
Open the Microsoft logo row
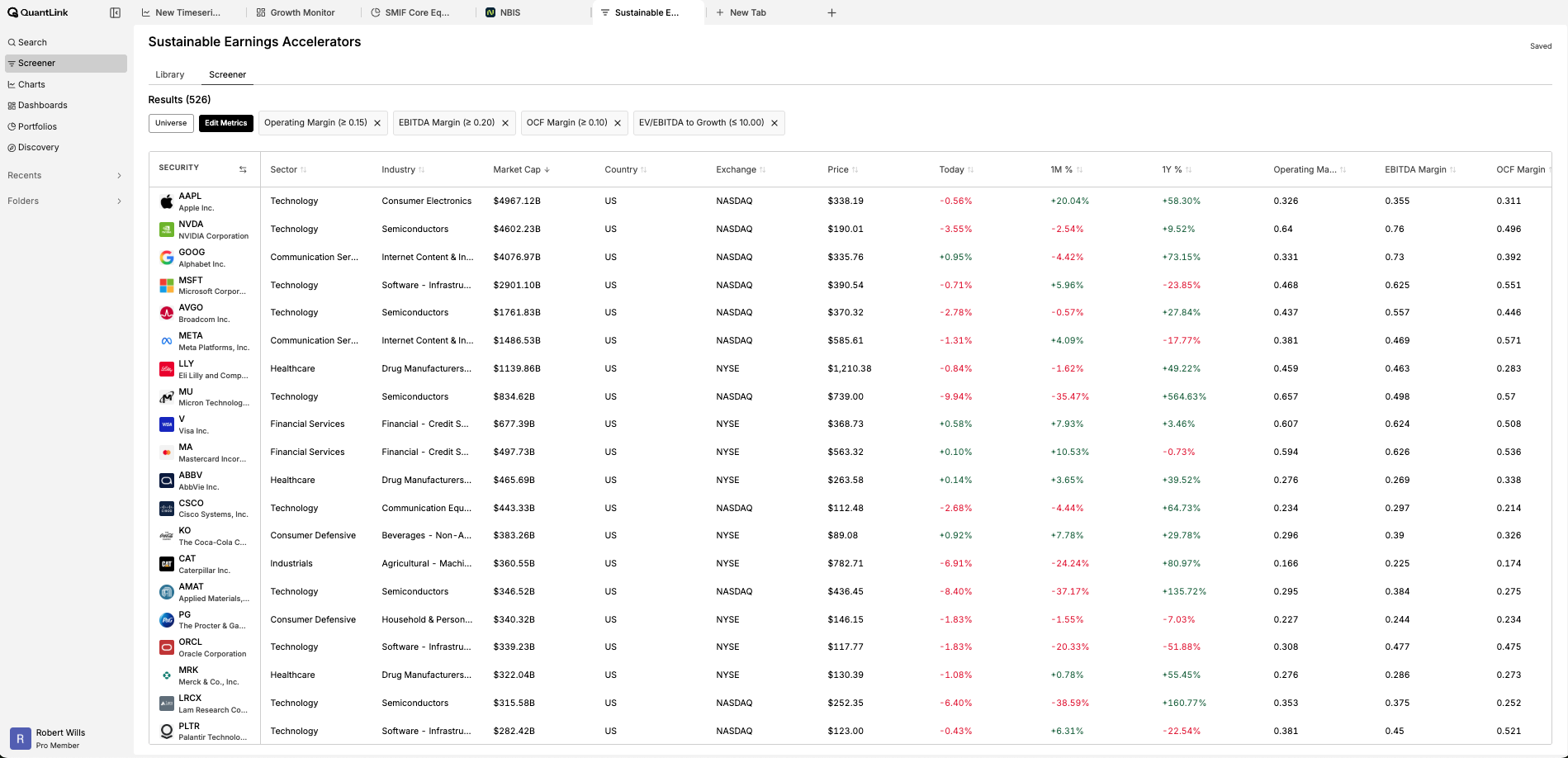tap(167, 286)
